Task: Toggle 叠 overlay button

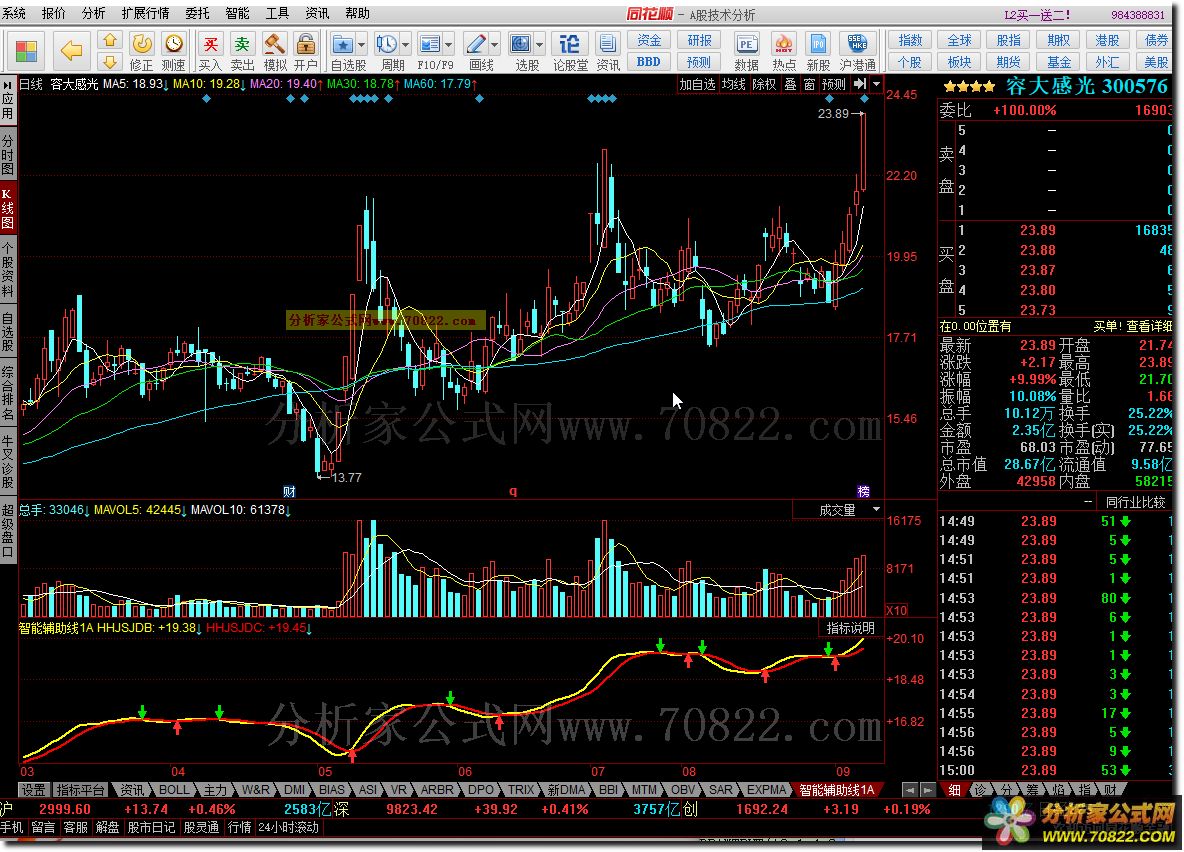Action: (790, 85)
